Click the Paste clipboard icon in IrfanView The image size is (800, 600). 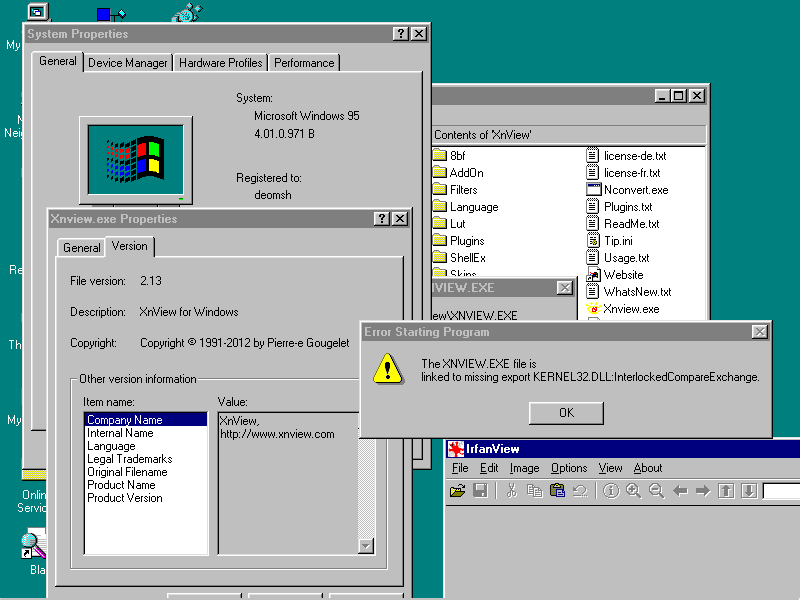(x=557, y=491)
